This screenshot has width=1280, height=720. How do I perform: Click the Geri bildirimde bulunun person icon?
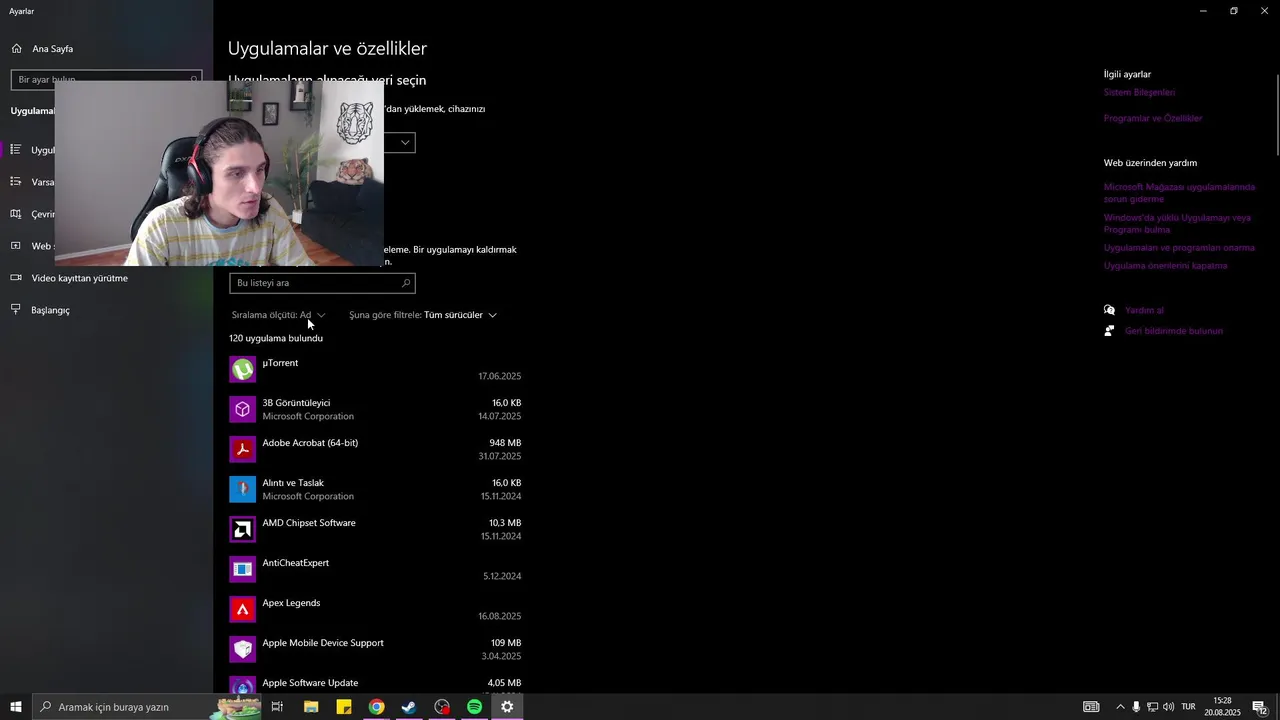(1109, 331)
